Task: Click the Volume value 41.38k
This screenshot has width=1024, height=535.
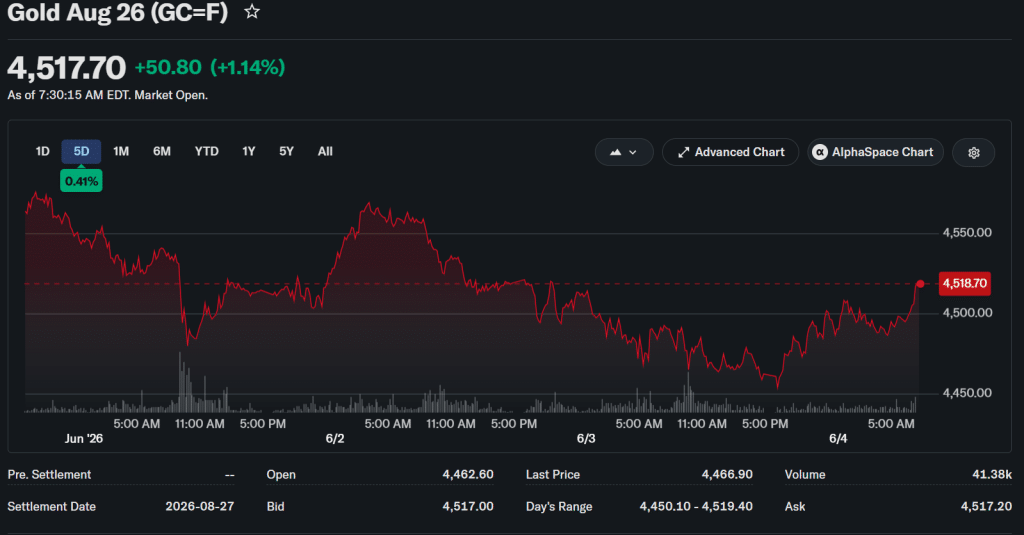Action: (x=992, y=474)
